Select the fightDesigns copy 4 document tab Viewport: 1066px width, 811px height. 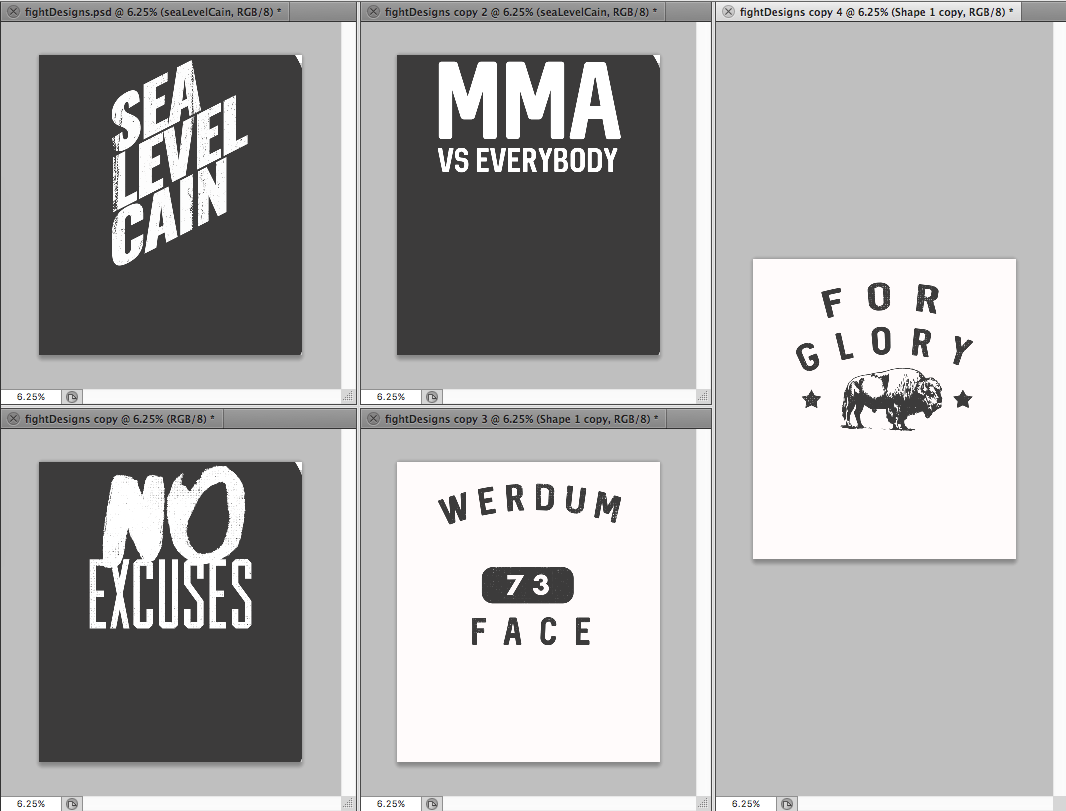[868, 12]
